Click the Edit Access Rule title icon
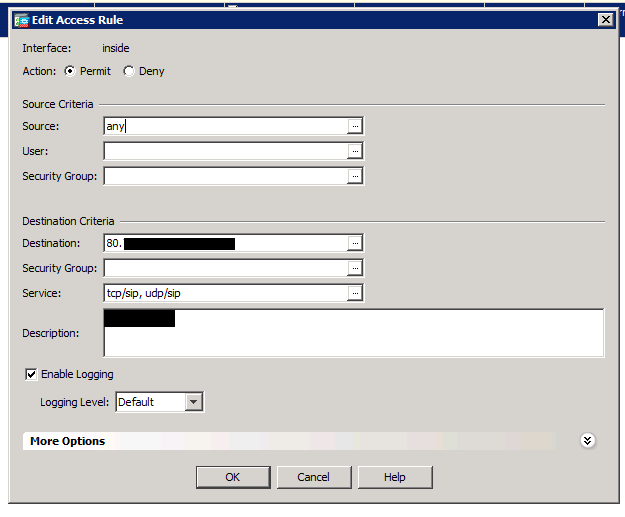The width and height of the screenshot is (625, 517). pyautogui.click(x=21, y=20)
